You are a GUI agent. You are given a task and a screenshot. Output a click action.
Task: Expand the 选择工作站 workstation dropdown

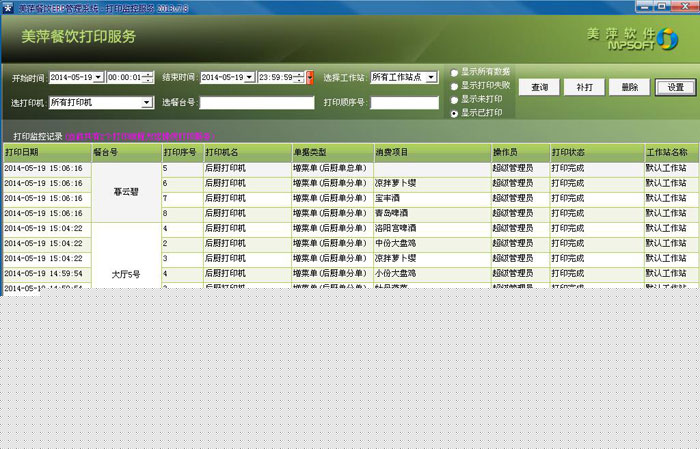pos(431,77)
